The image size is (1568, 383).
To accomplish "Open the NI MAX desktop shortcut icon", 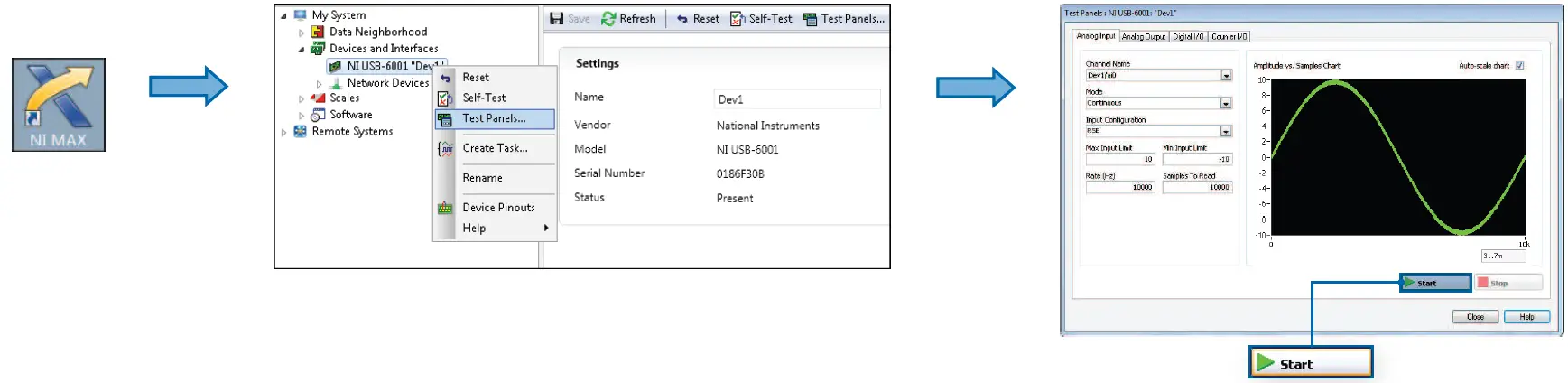I will pyautogui.click(x=59, y=105).
